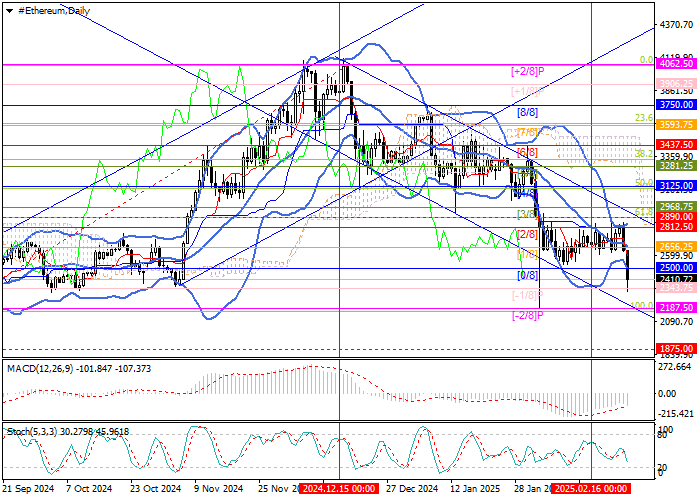Select the MACD(12,26,9) indicator label
This screenshot has height=500, width=700.
[36, 369]
